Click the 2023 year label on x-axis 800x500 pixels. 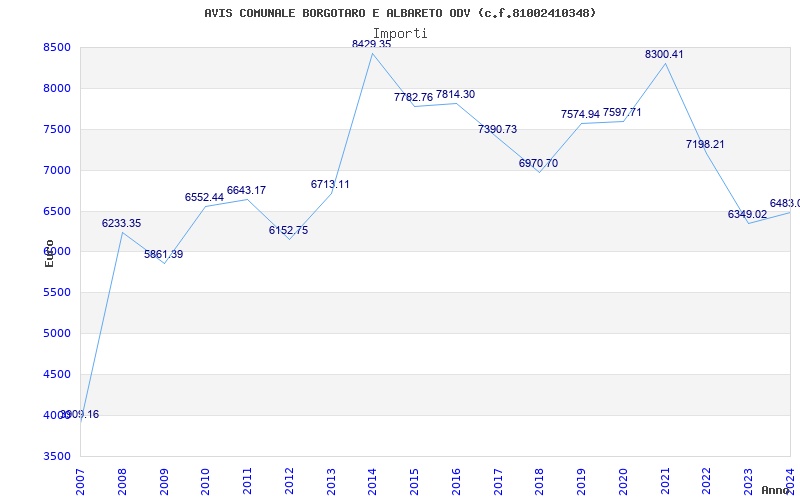[748, 482]
